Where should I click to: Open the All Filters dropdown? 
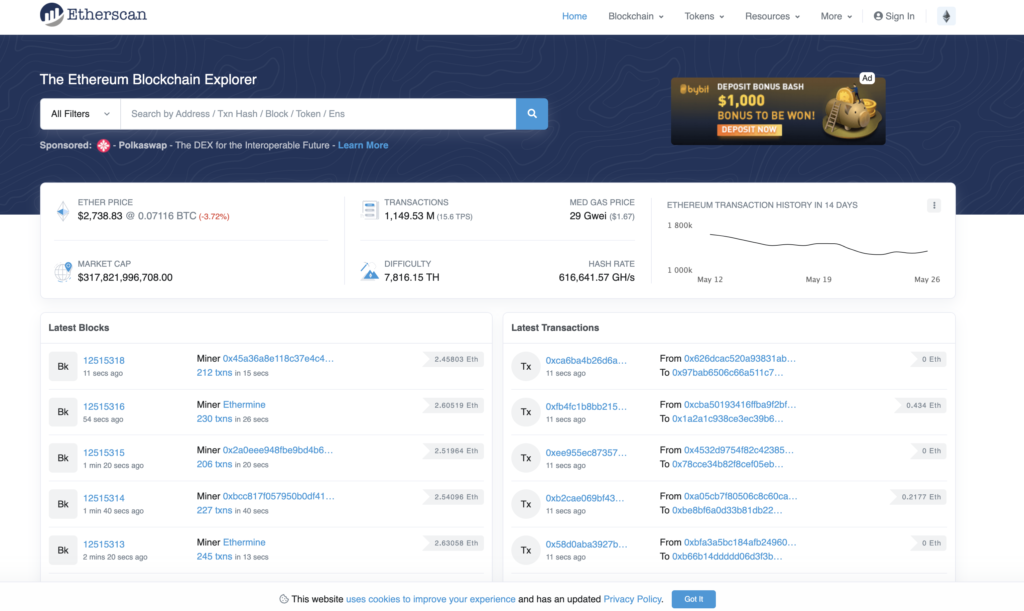pos(80,114)
